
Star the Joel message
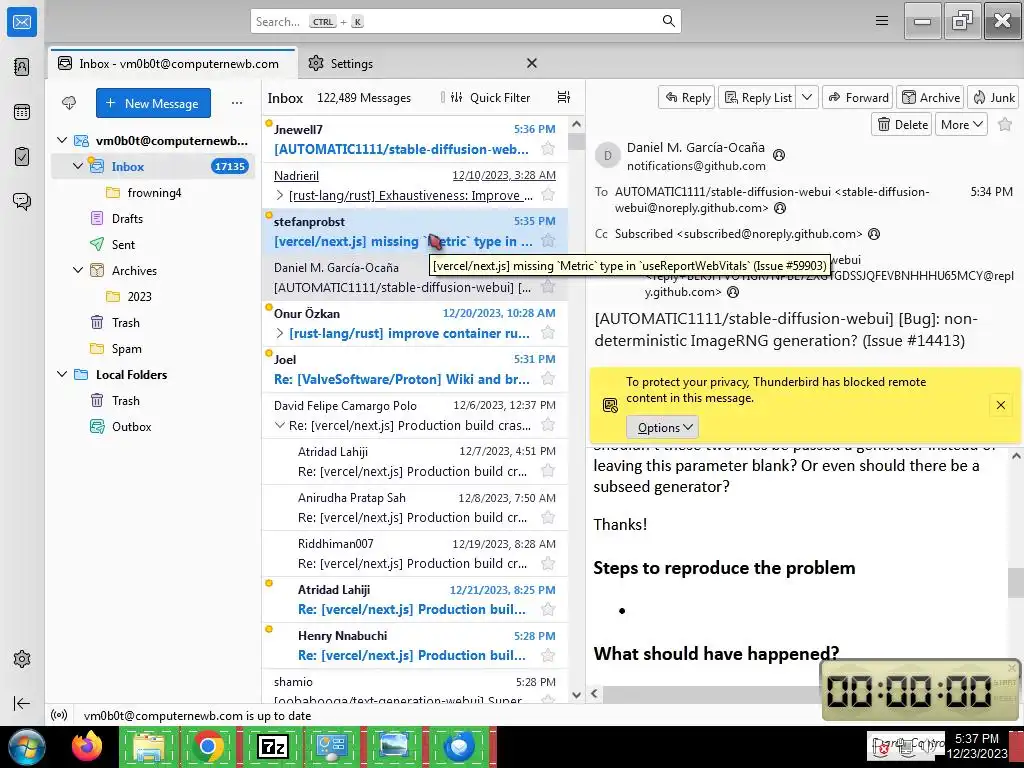pos(548,379)
